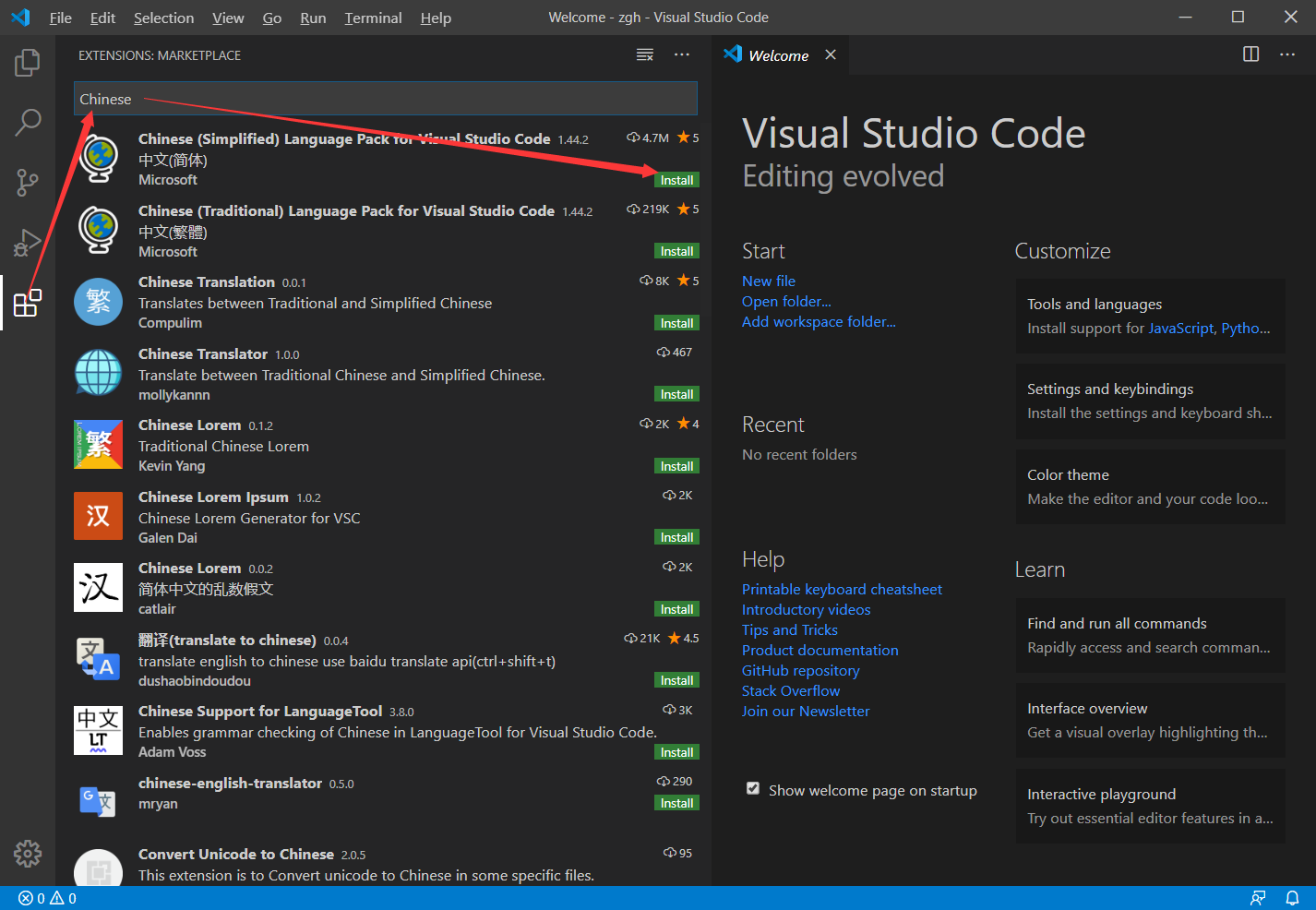Open Tips and Tricks link
The width and height of the screenshot is (1316, 910).
click(x=790, y=629)
